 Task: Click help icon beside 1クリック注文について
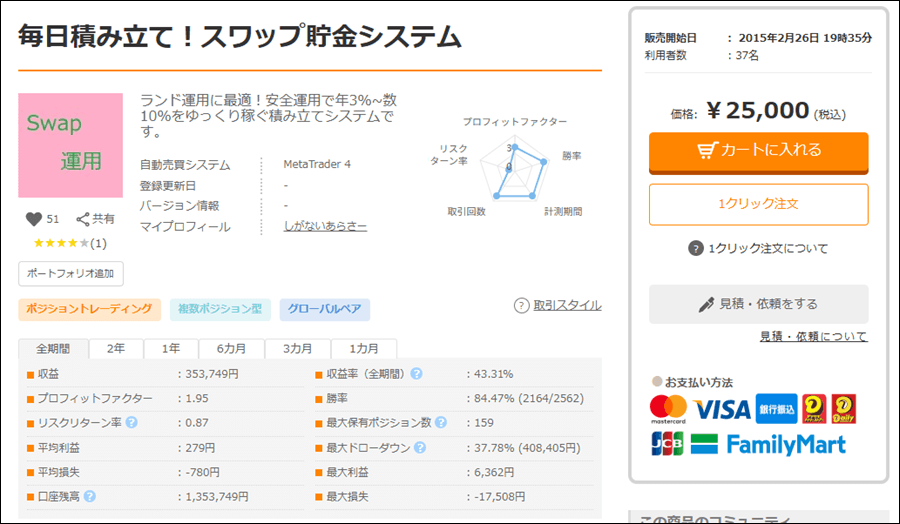point(695,249)
